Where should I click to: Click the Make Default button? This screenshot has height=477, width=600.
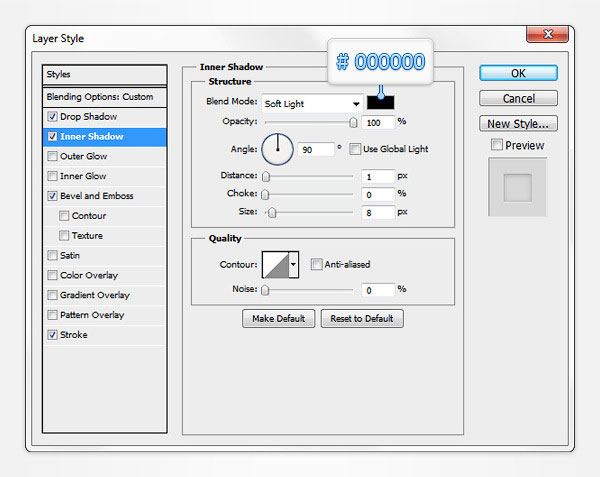click(x=279, y=319)
